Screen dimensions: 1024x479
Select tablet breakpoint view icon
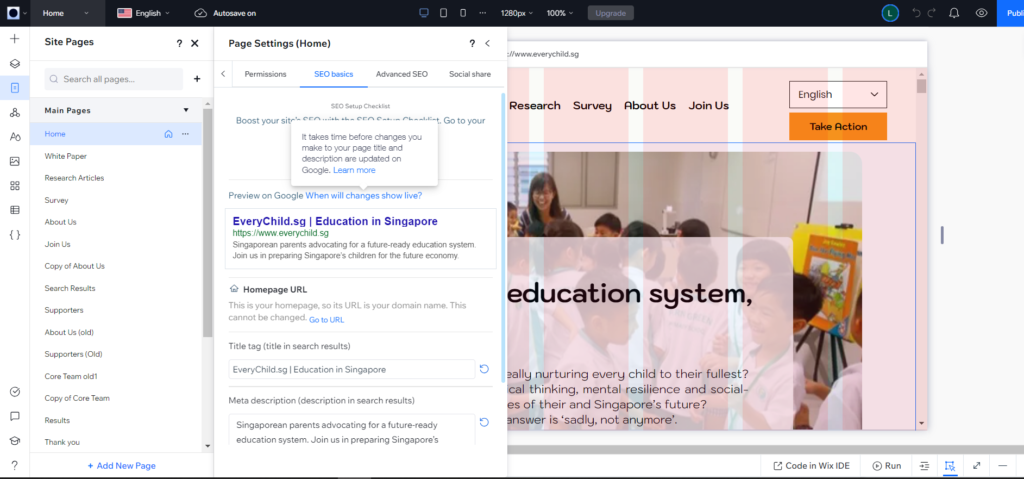point(443,13)
